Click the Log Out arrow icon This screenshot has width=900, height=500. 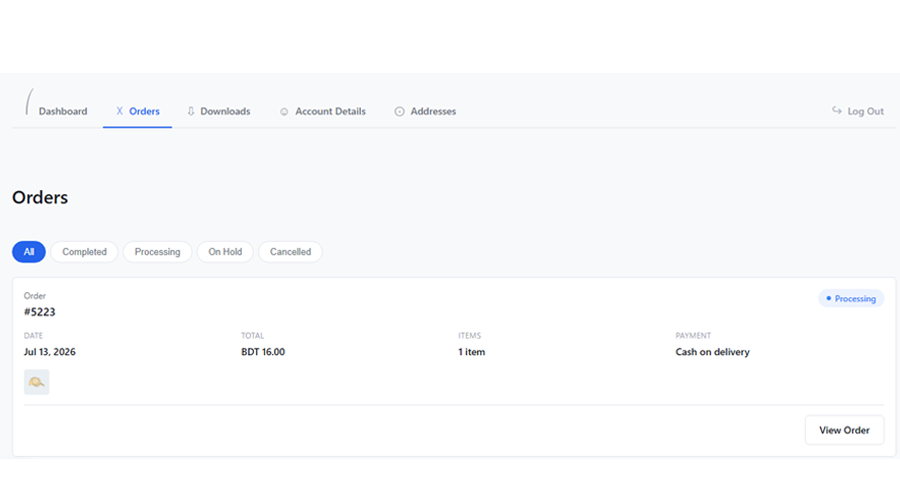tap(837, 110)
